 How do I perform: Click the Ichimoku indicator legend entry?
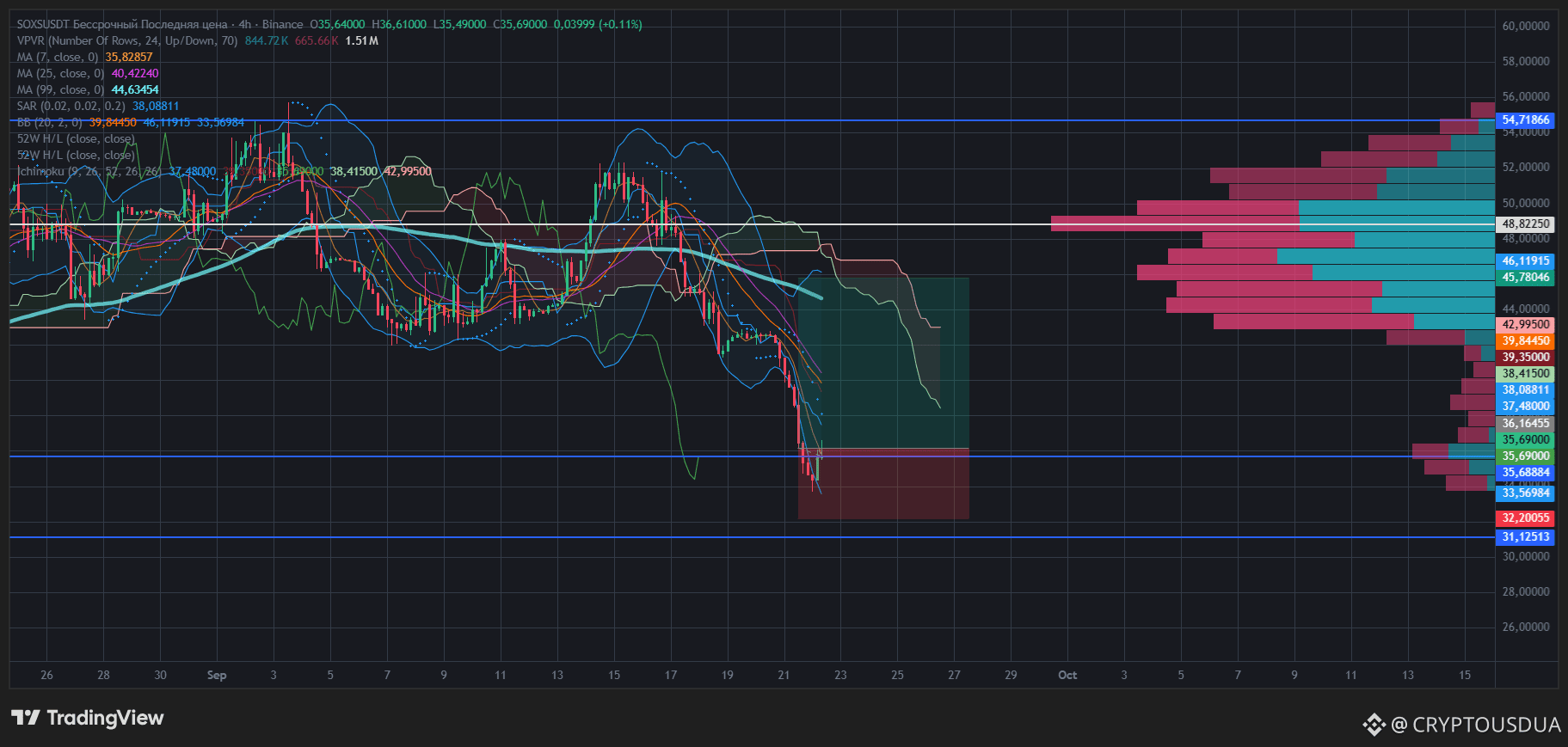pyautogui.click(x=89, y=171)
